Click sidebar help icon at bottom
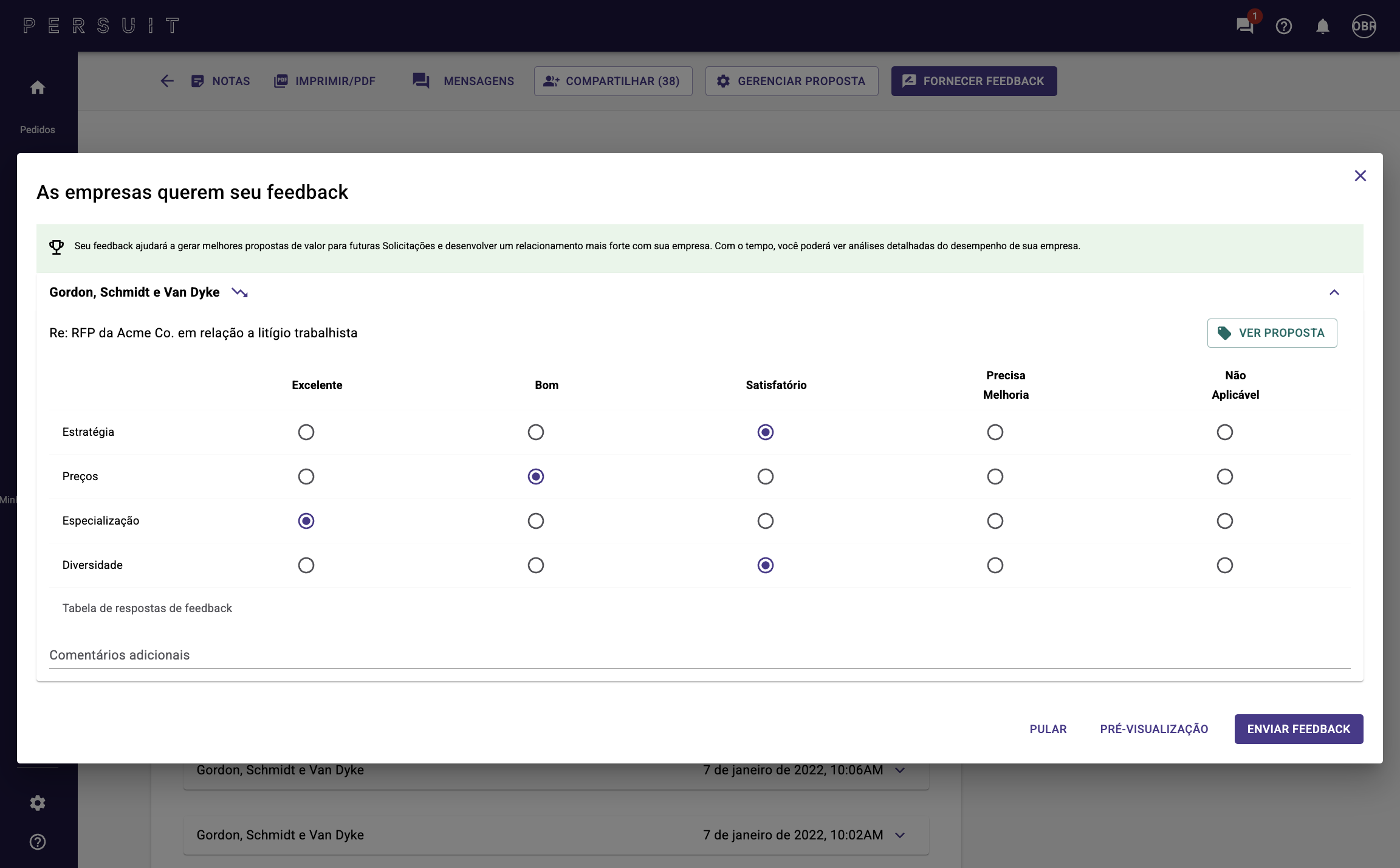Image resolution: width=1400 pixels, height=868 pixels. point(38,842)
